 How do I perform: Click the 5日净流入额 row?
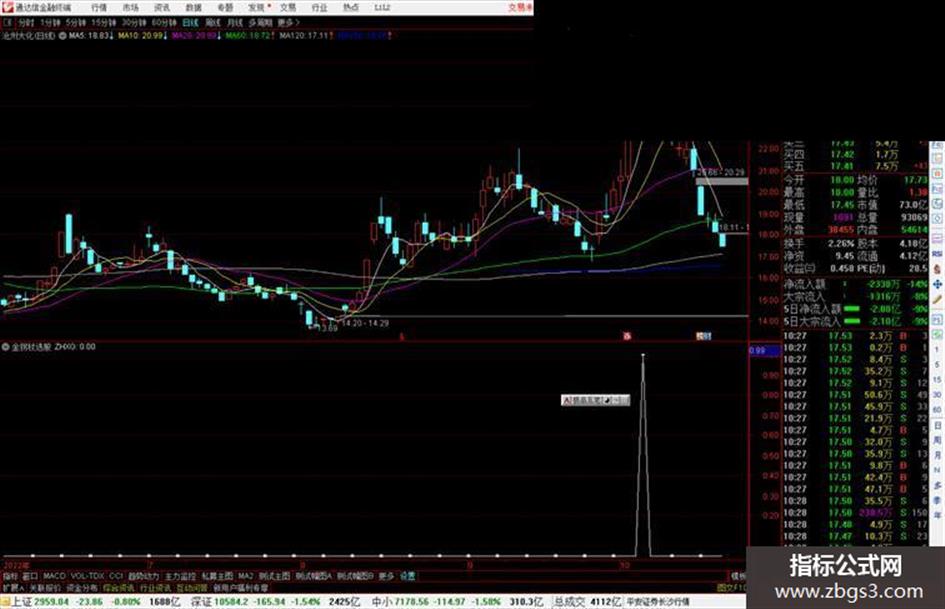(855, 309)
